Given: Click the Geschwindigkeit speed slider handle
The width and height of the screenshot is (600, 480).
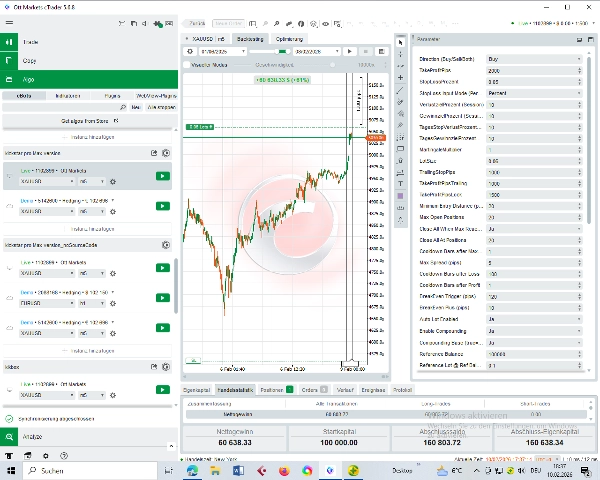Looking at the screenshot, I should click(333, 65).
